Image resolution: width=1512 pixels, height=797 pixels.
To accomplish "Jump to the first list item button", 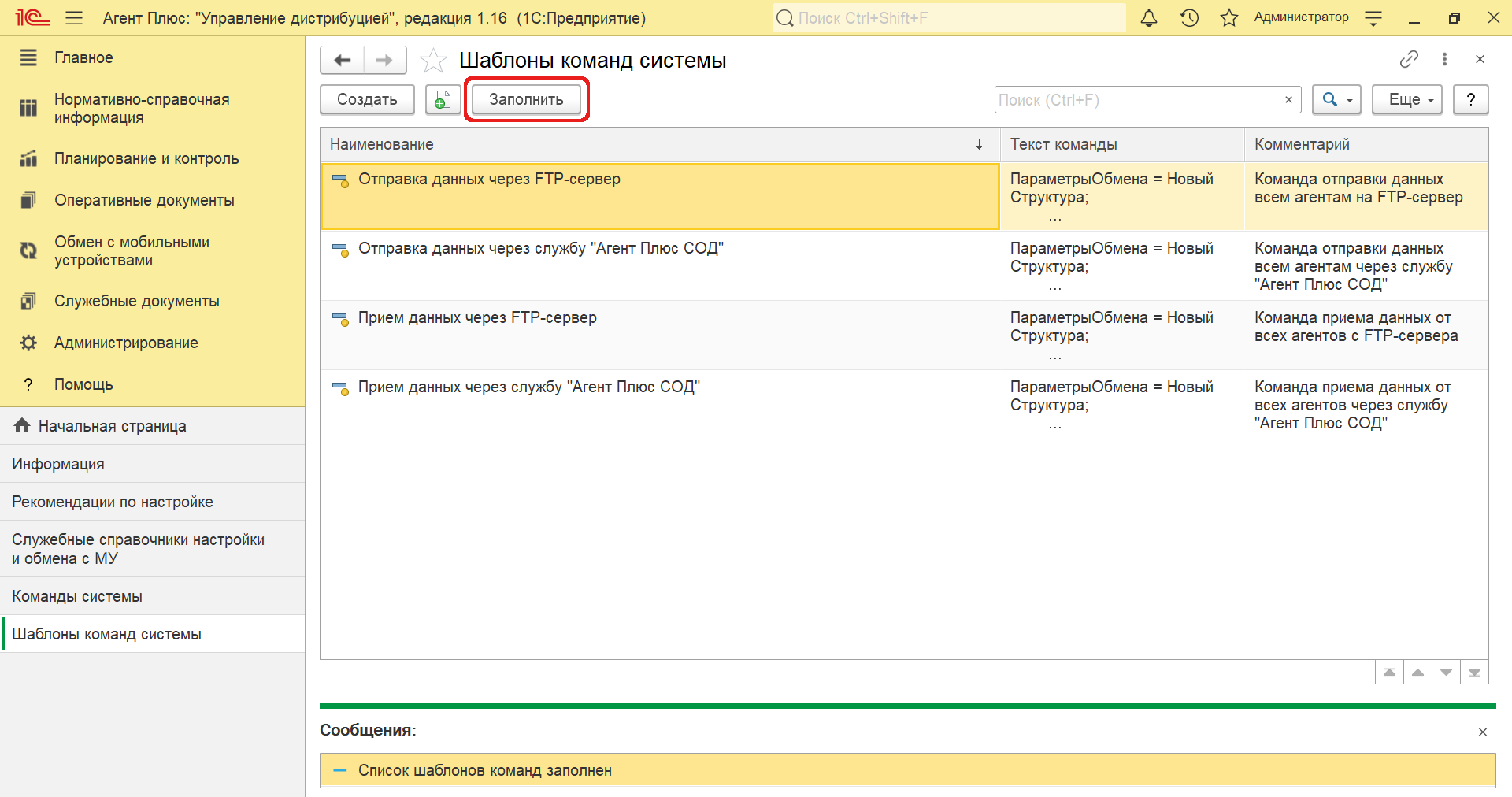I will pyautogui.click(x=1389, y=672).
